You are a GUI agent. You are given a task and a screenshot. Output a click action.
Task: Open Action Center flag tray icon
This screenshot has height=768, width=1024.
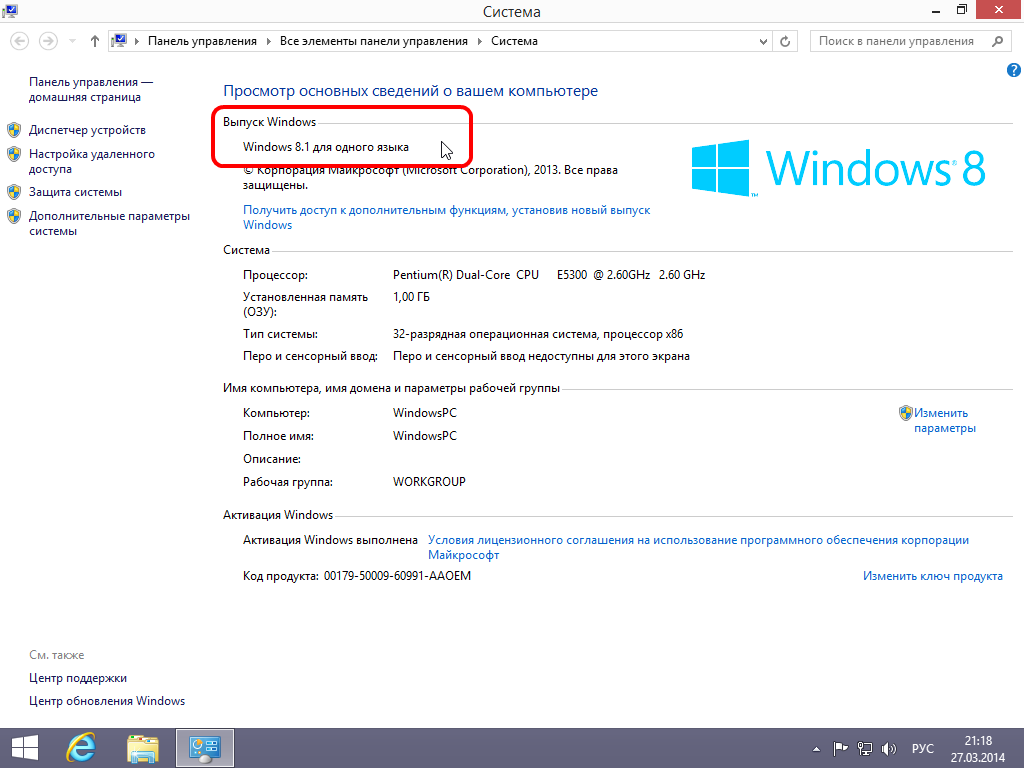[840, 748]
